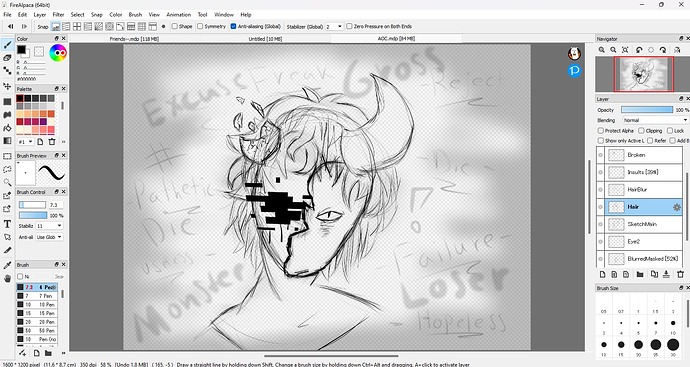Delete layer with trash icon
The image size is (690, 367).
[x=680, y=274]
